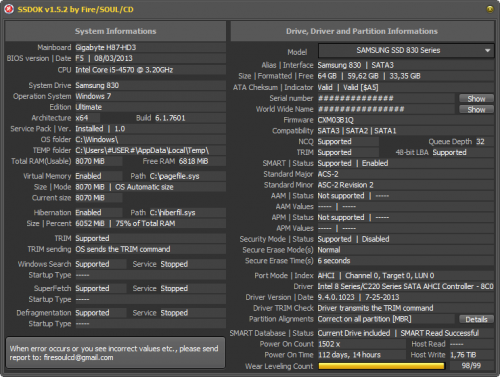Click Driver transmits the TRIM command text
Screen dimensions: 500x377
(x=376, y=308)
